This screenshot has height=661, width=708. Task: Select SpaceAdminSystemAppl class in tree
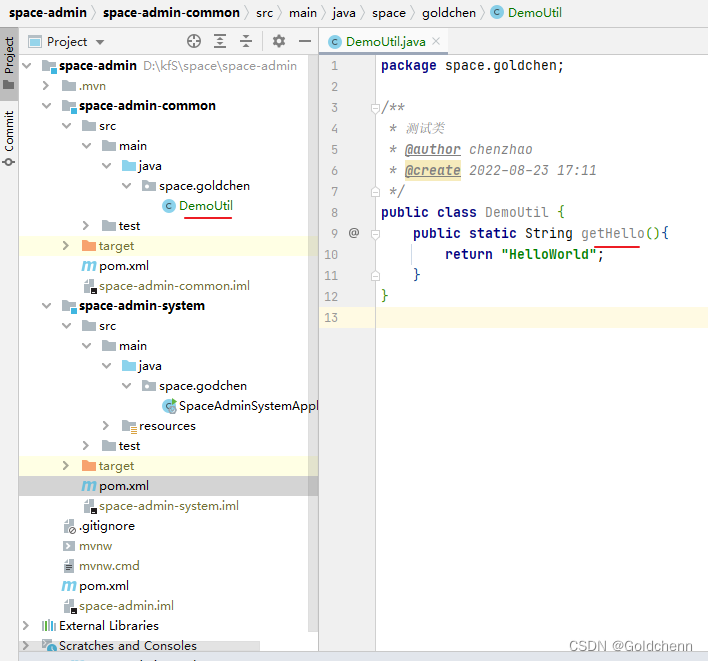(248, 406)
